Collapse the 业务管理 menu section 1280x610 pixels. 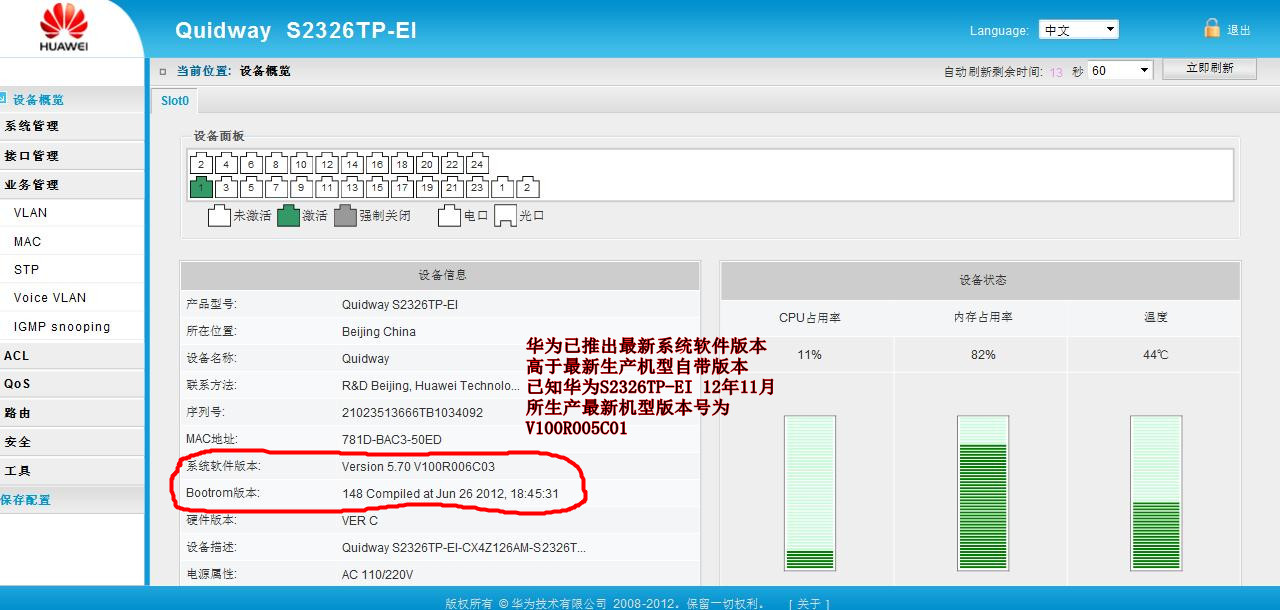(72, 185)
